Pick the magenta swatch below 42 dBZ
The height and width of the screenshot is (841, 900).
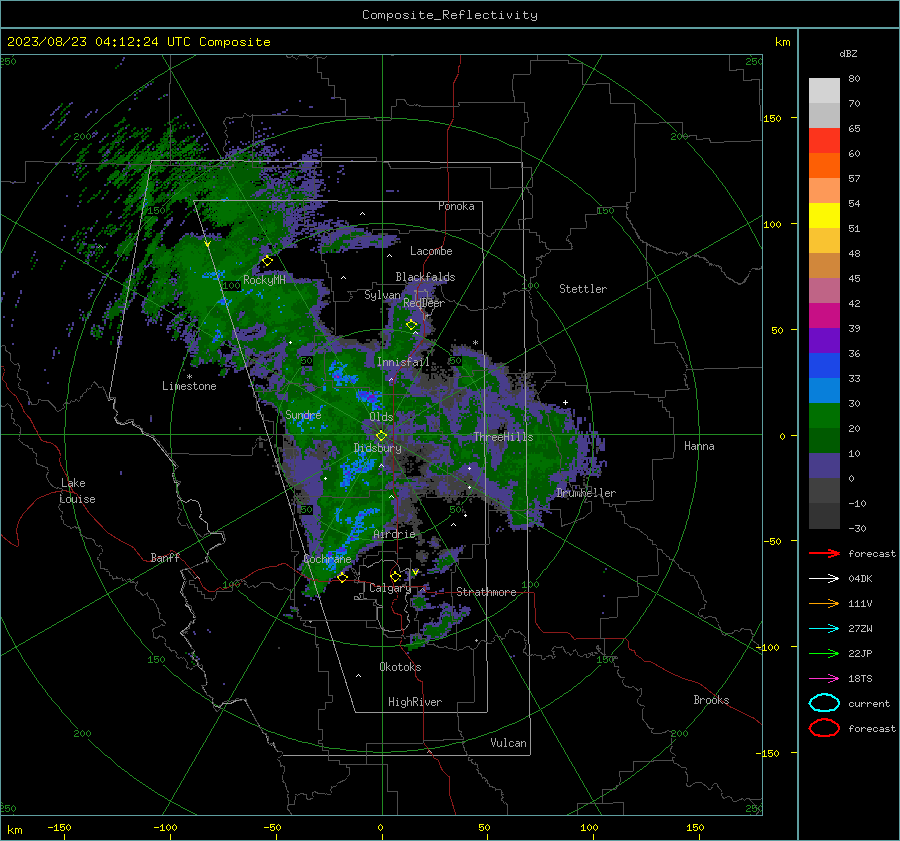point(824,316)
